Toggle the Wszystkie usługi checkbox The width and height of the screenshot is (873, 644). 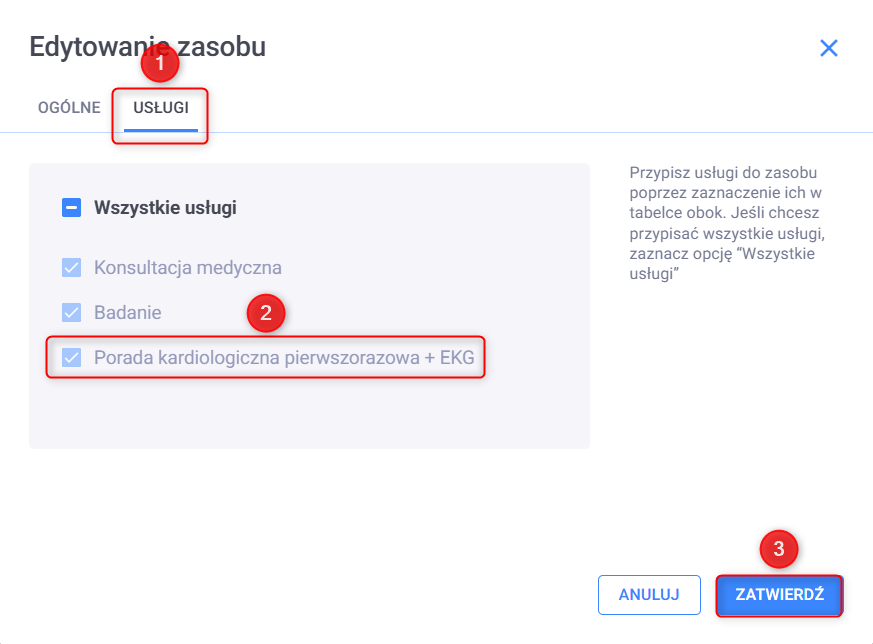[72, 208]
